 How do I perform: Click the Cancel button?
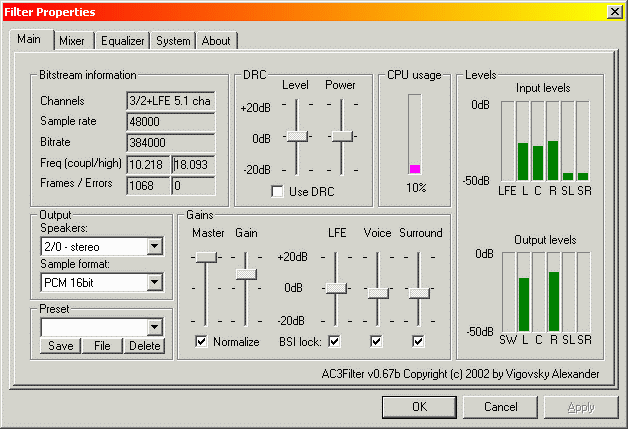[501, 407]
